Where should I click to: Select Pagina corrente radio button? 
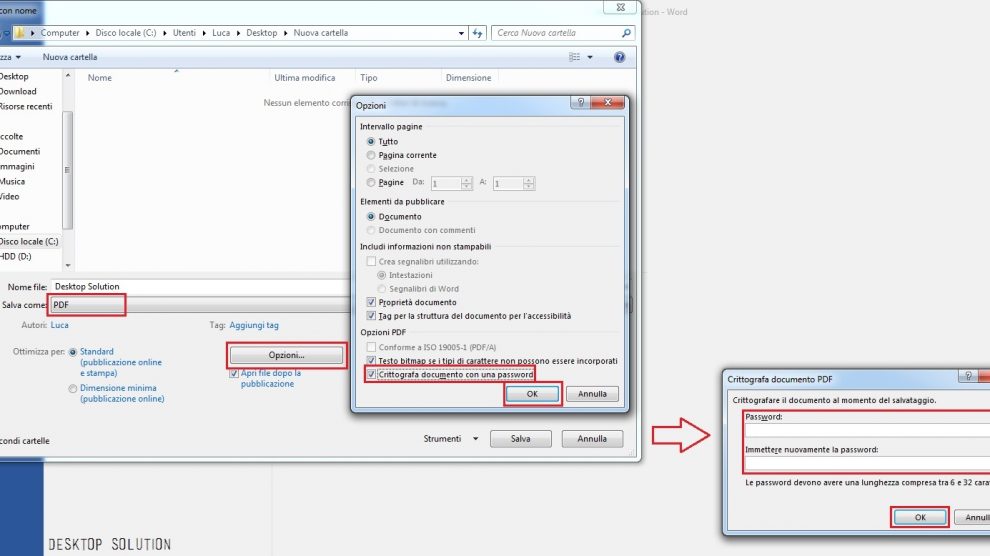[371, 155]
